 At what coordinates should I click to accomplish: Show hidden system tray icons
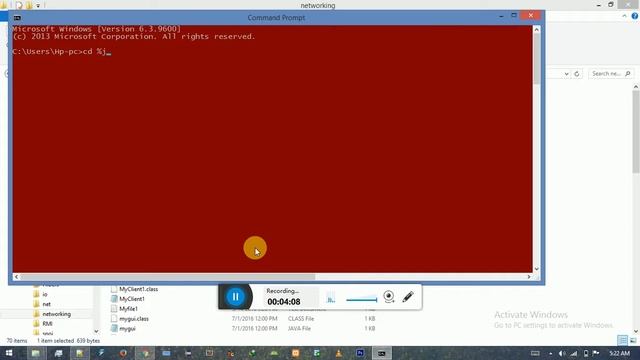pos(550,353)
